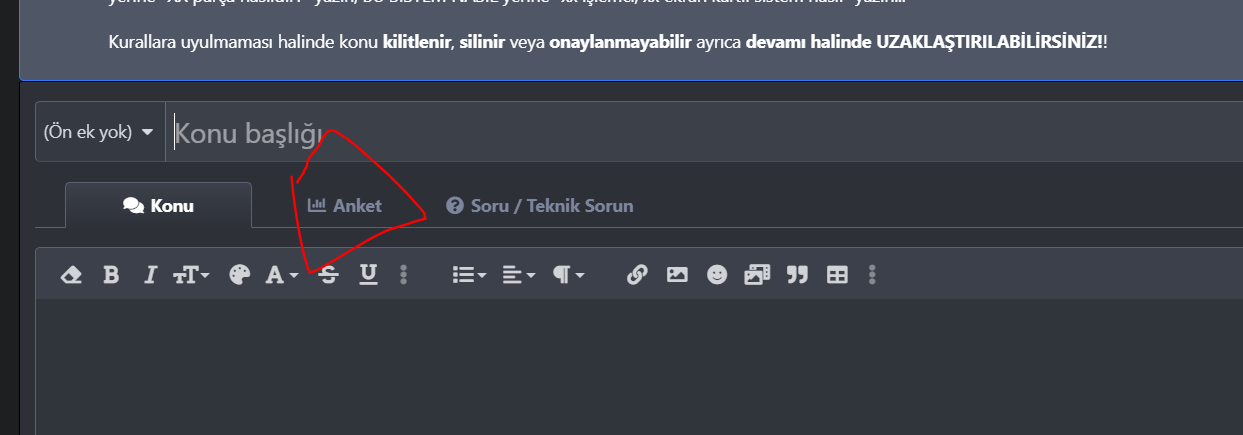Toggle bold formatting
Image resolution: width=1243 pixels, height=435 pixels.
[x=111, y=275]
